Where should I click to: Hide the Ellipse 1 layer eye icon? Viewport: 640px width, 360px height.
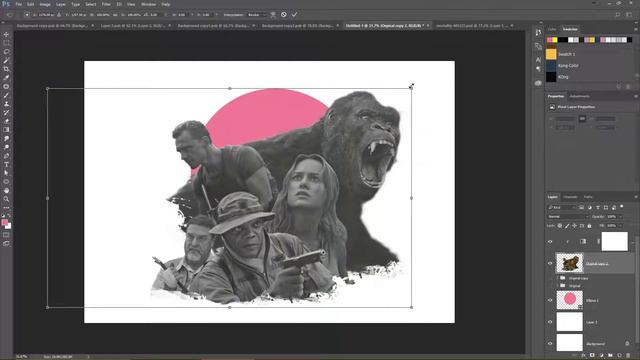(x=550, y=300)
